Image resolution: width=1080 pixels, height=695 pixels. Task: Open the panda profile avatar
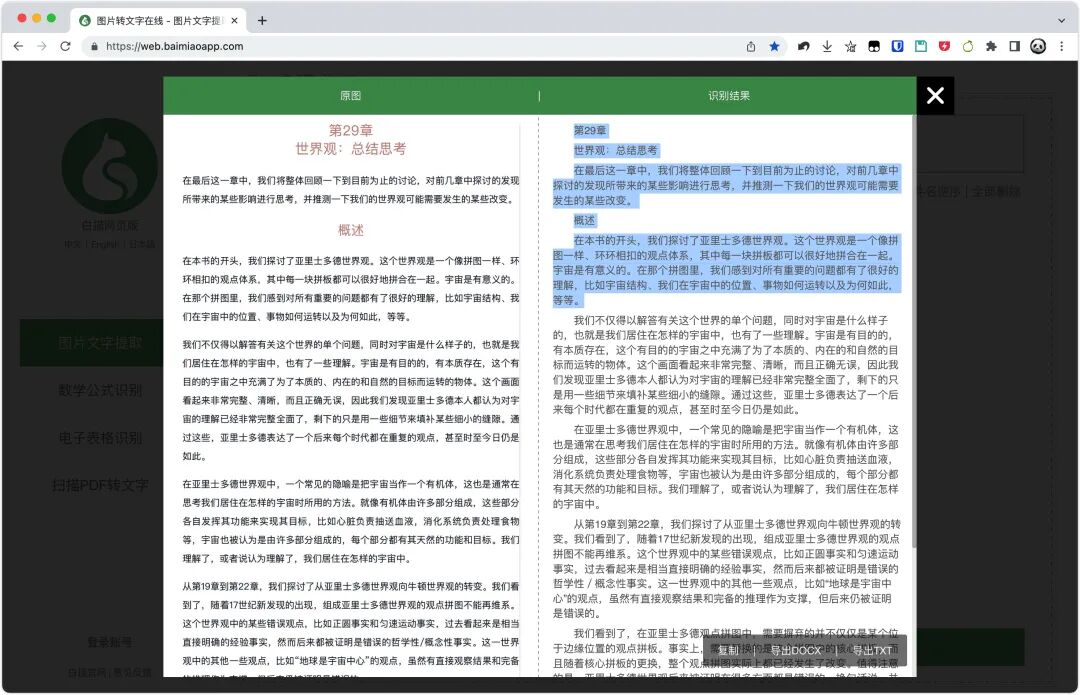tap(1038, 46)
